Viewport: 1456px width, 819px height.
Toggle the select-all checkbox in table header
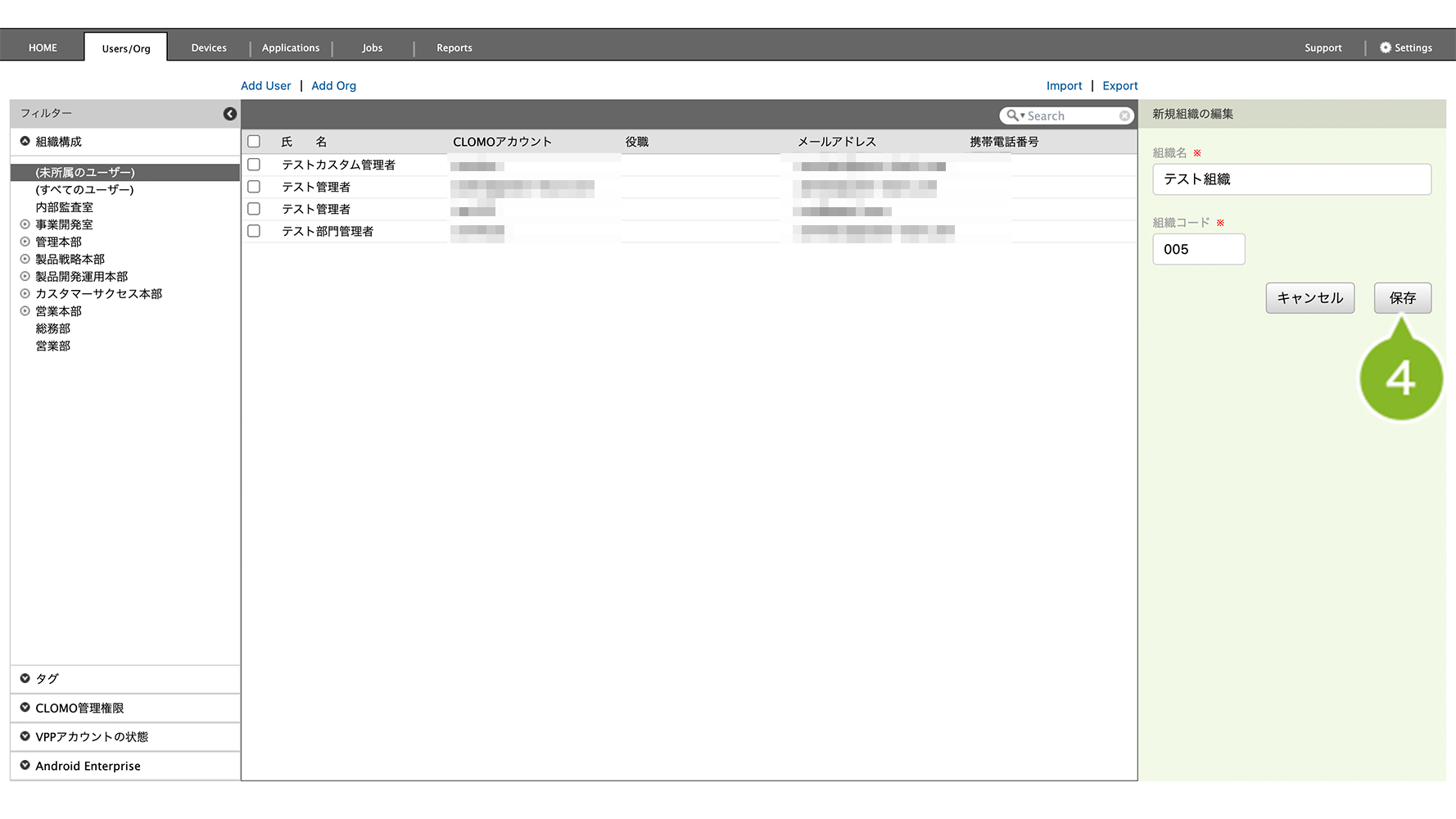254,142
